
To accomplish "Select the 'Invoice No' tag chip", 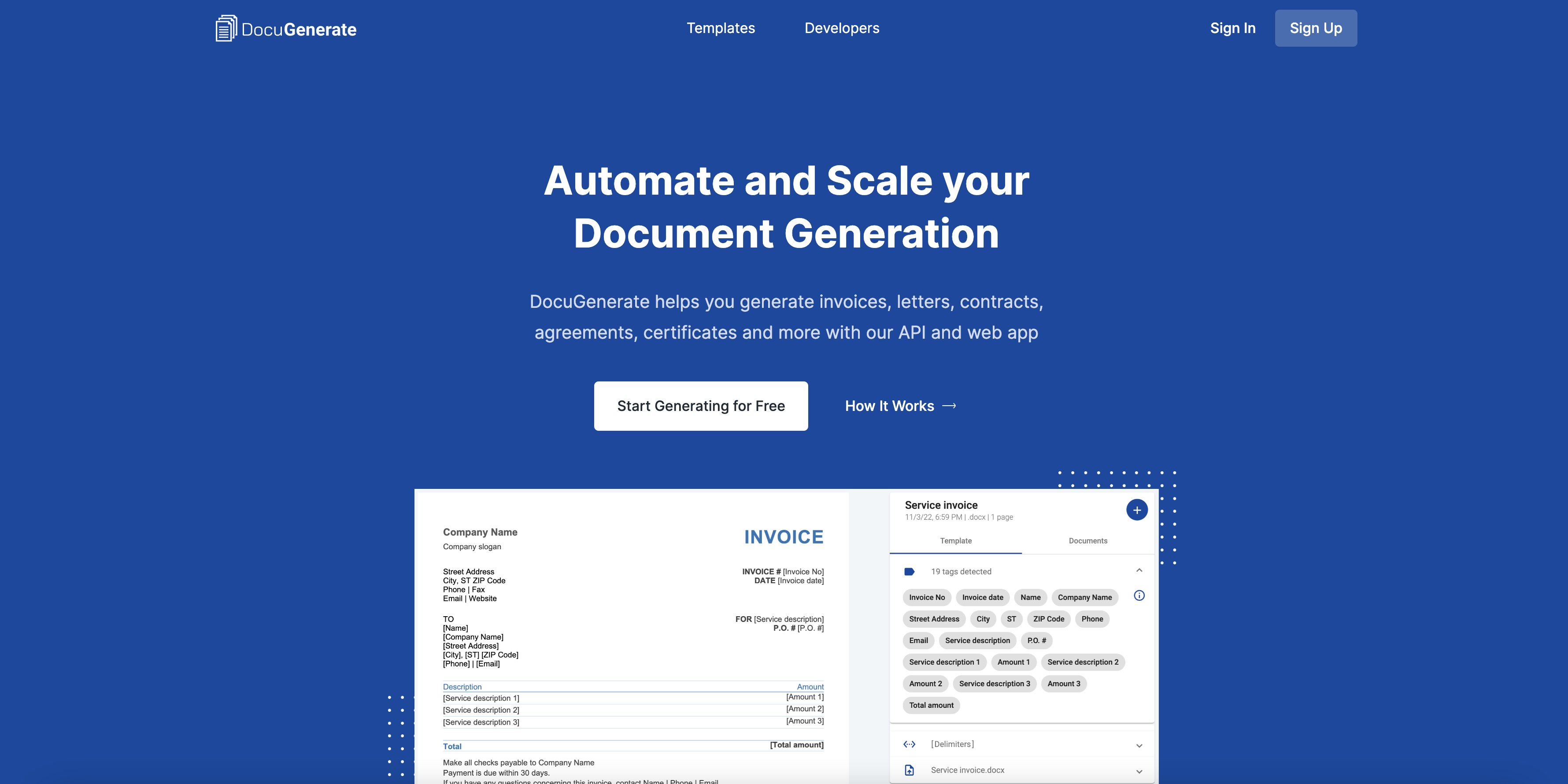I will point(926,597).
